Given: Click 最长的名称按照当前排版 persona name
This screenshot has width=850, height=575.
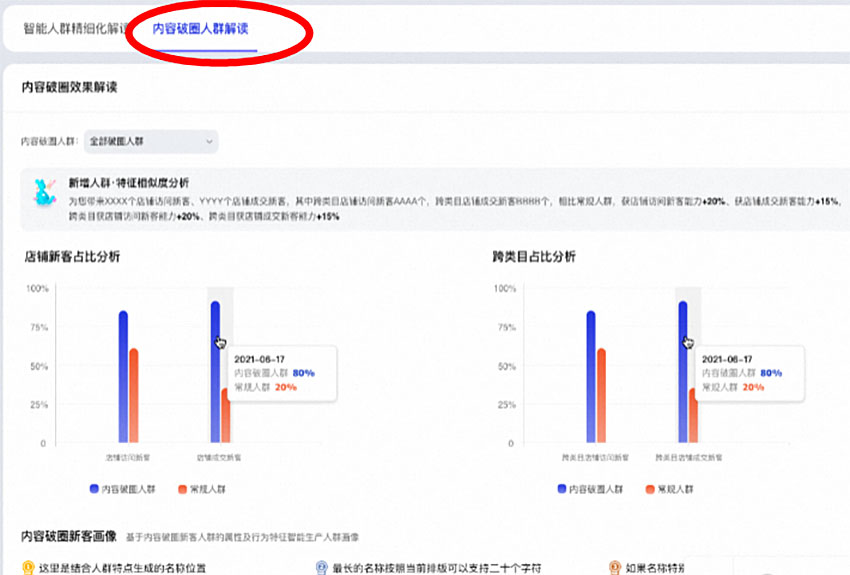Looking at the screenshot, I should coord(437,568).
